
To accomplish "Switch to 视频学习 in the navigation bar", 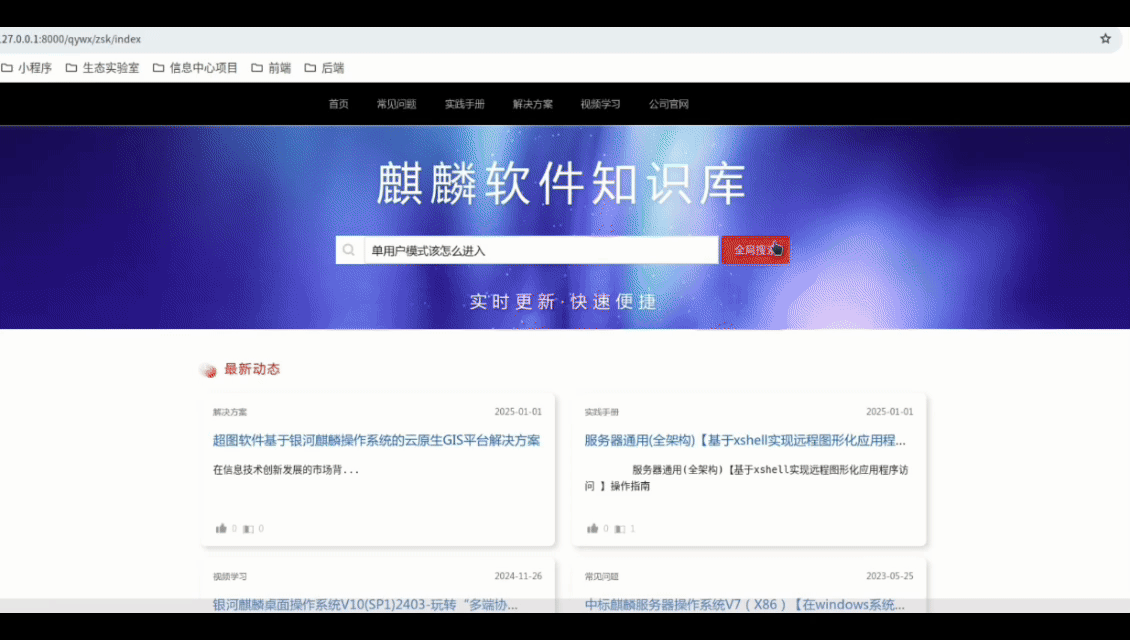I will (600, 105).
